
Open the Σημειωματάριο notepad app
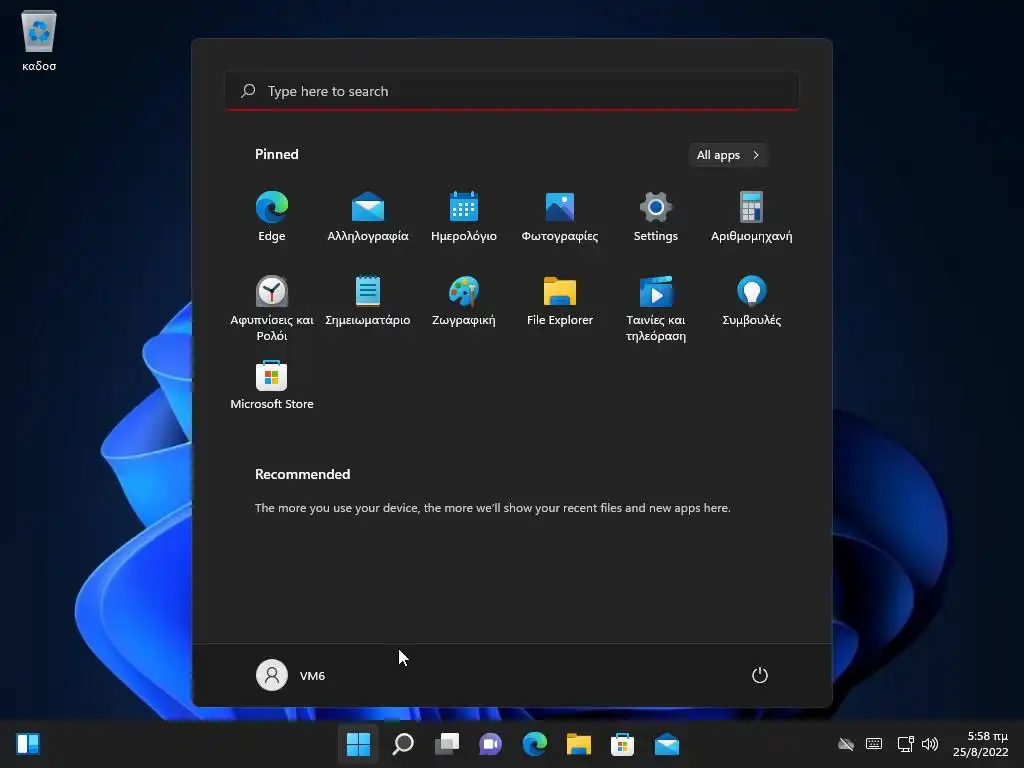click(368, 301)
